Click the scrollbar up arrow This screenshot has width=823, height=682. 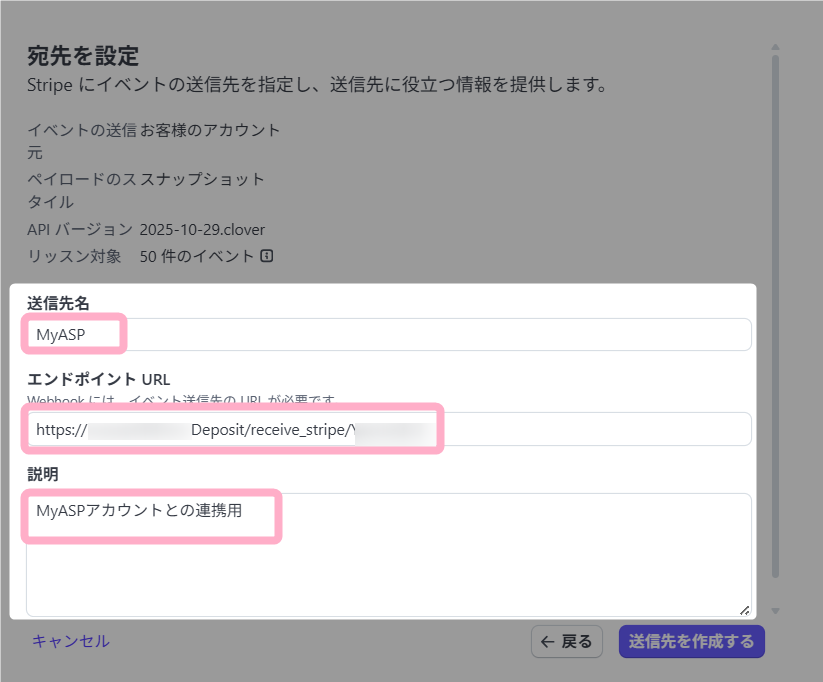[x=776, y=47]
